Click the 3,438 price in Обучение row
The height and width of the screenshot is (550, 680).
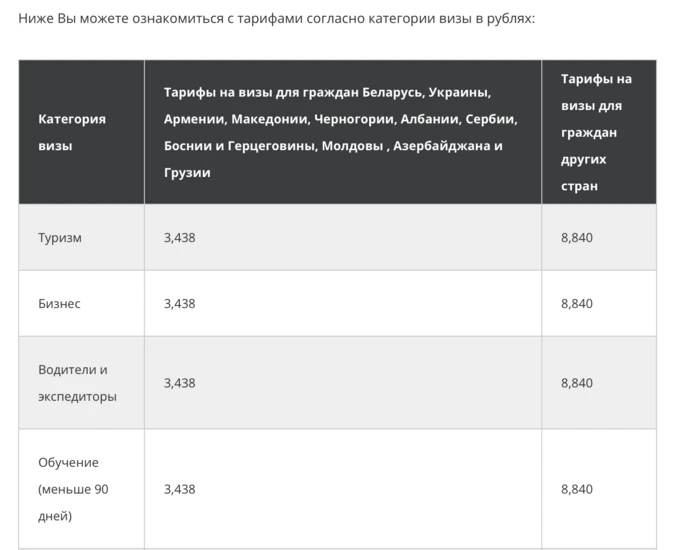[180, 489]
